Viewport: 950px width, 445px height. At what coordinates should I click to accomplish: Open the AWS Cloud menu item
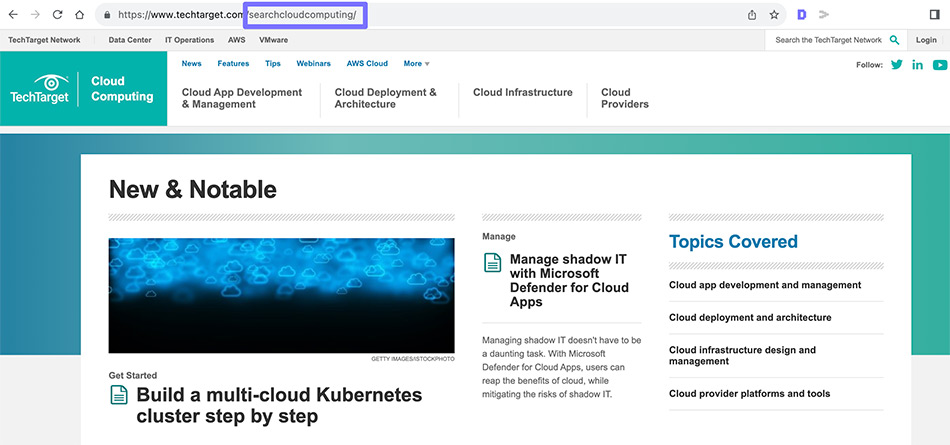[x=367, y=64]
